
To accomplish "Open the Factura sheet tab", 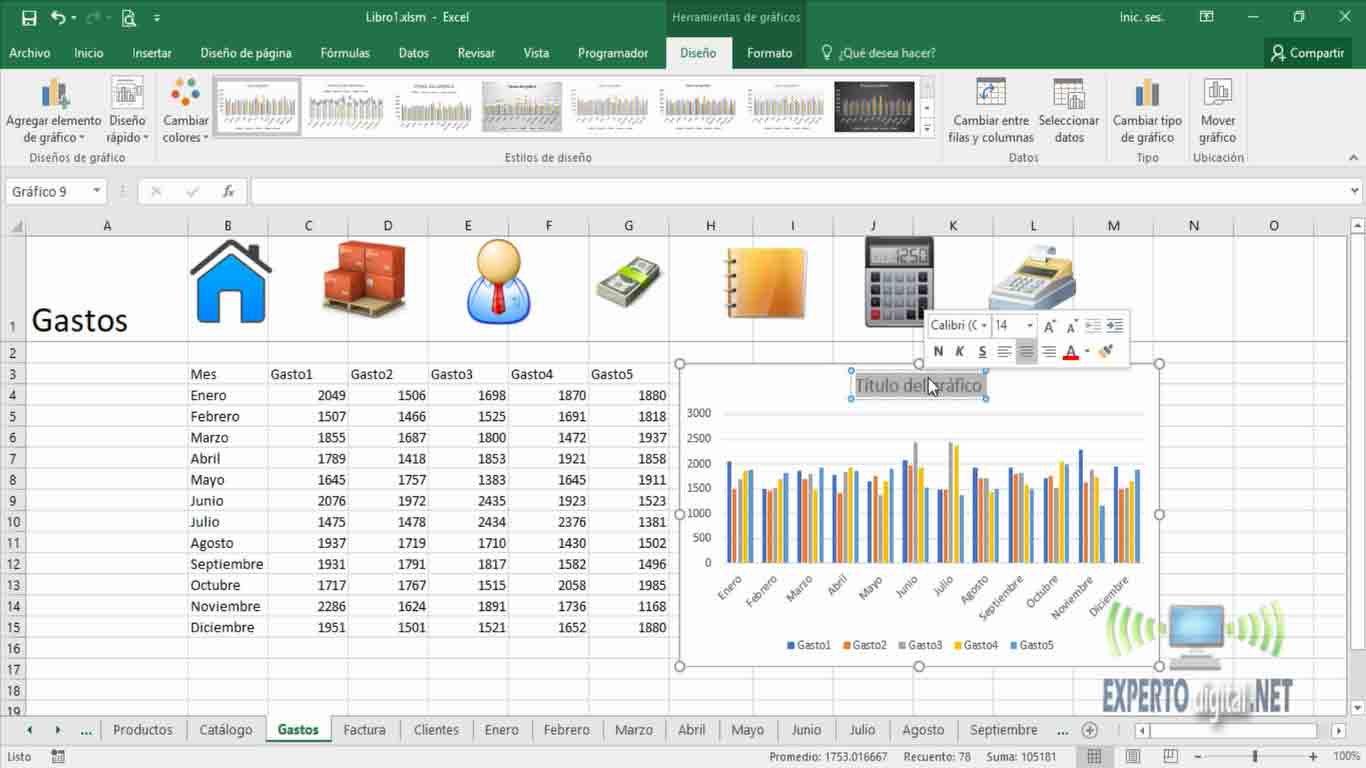I will coord(364,730).
